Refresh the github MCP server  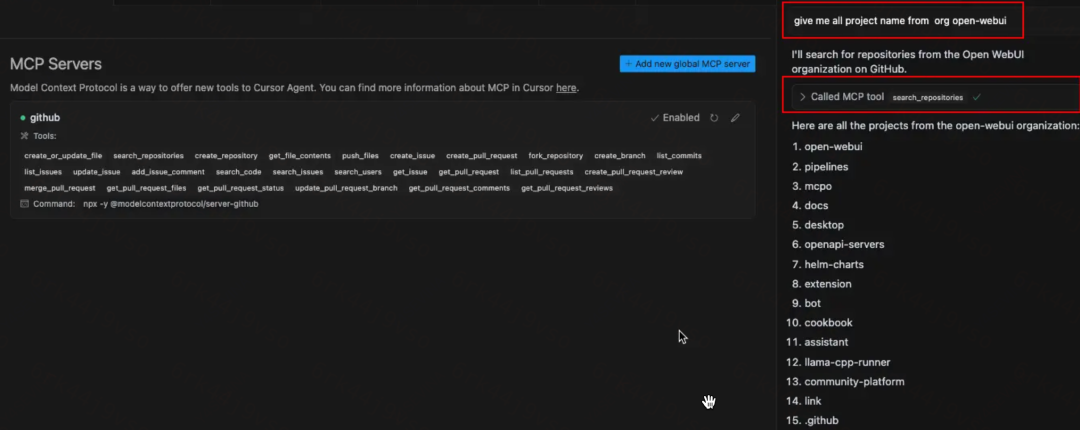(714, 118)
